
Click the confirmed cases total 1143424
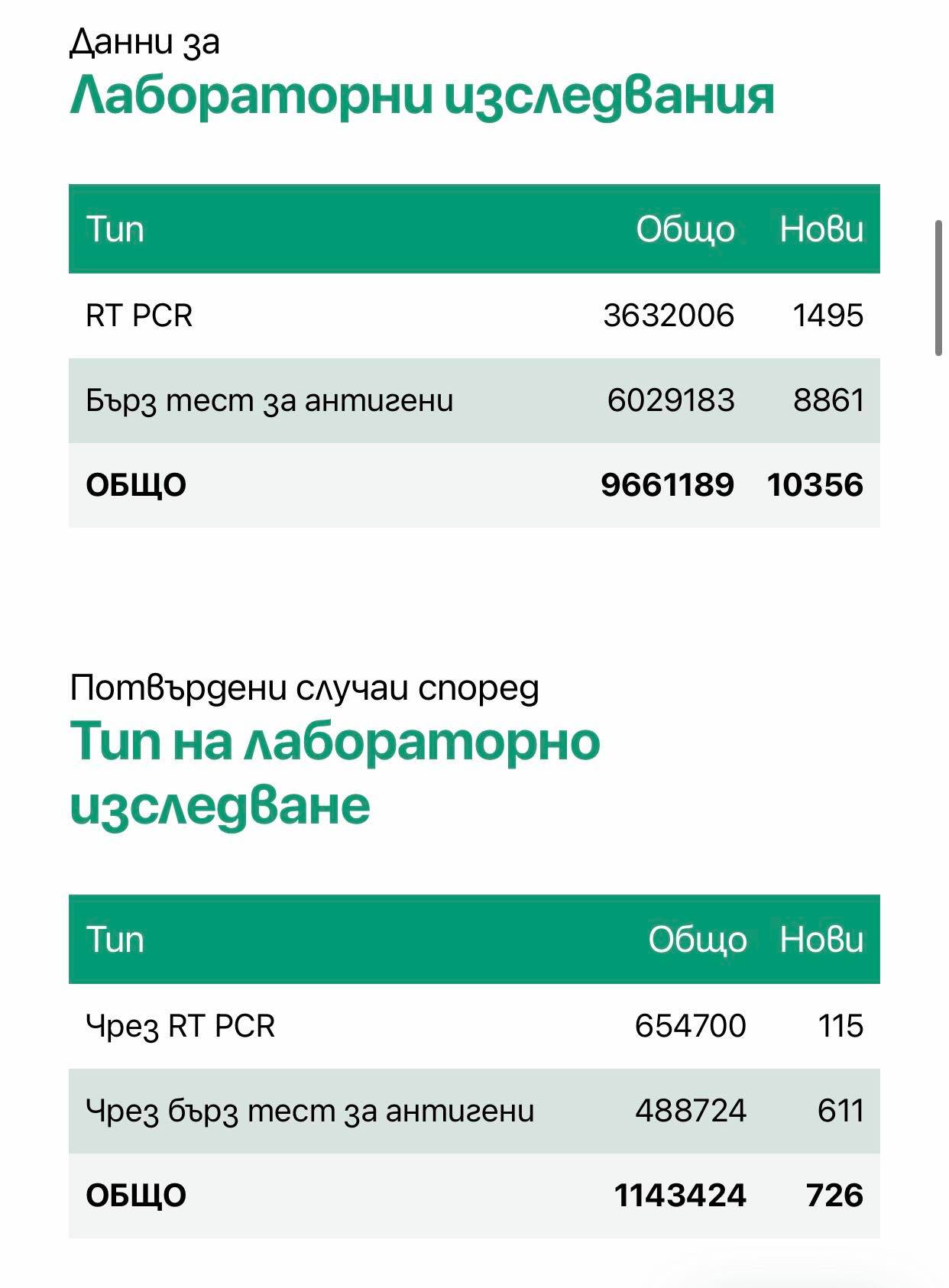pyautogui.click(x=680, y=1196)
